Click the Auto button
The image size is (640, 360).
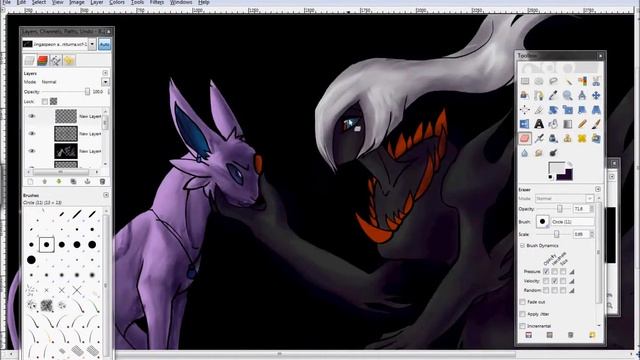click(104, 44)
